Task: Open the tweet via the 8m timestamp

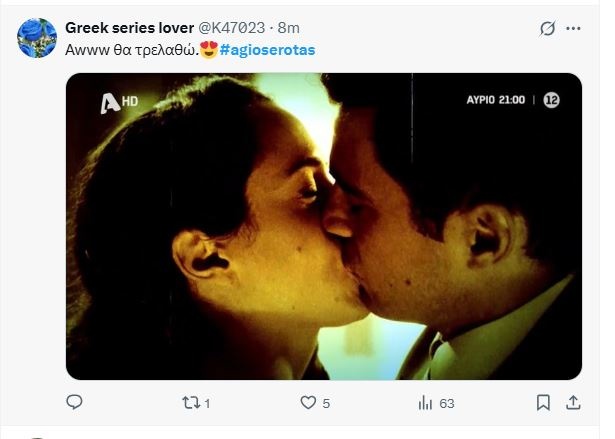Action: pos(289,27)
